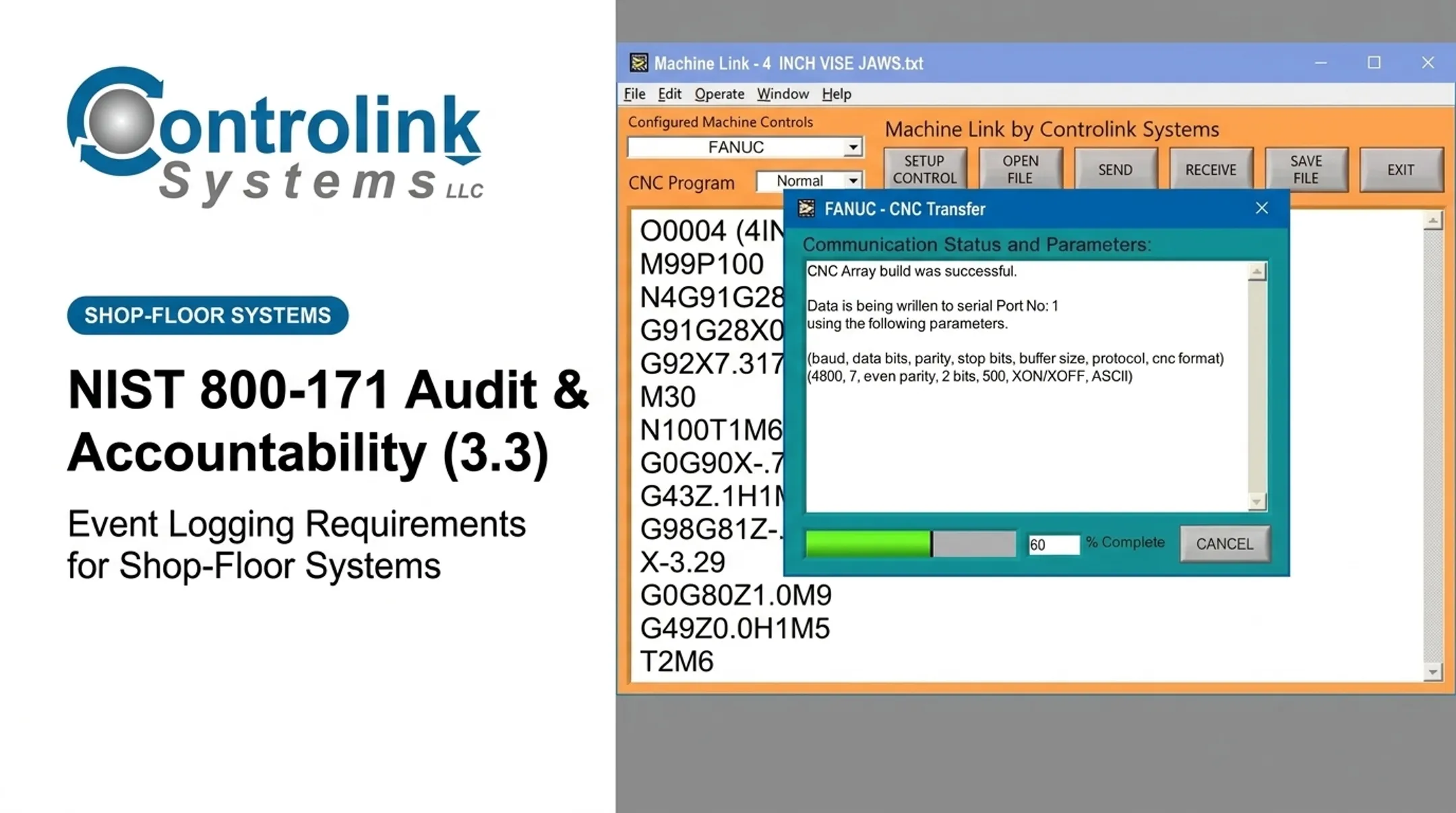Click the 'G0G80Z1.0M9' program line
1456x813 pixels.
(x=735, y=595)
